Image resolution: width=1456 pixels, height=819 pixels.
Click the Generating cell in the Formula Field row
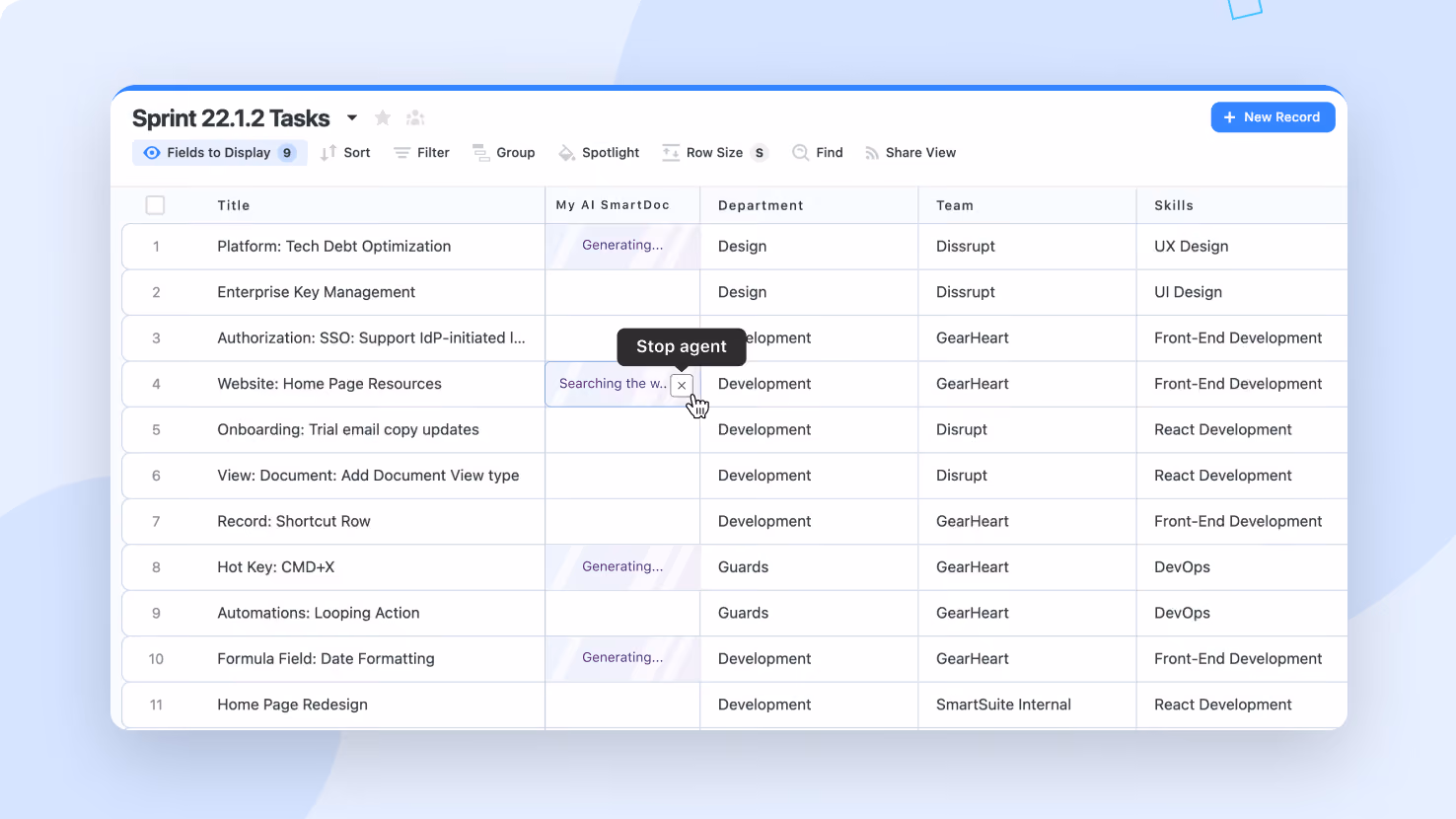click(x=622, y=658)
